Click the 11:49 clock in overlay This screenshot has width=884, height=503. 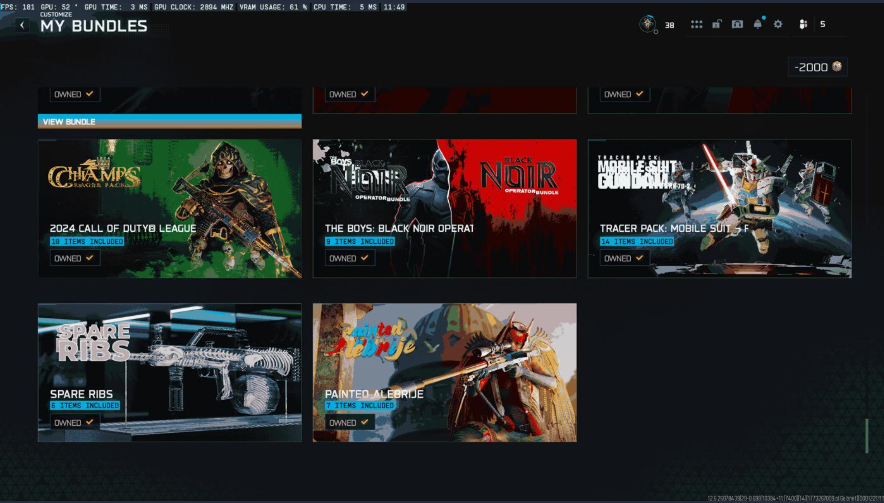click(394, 7)
